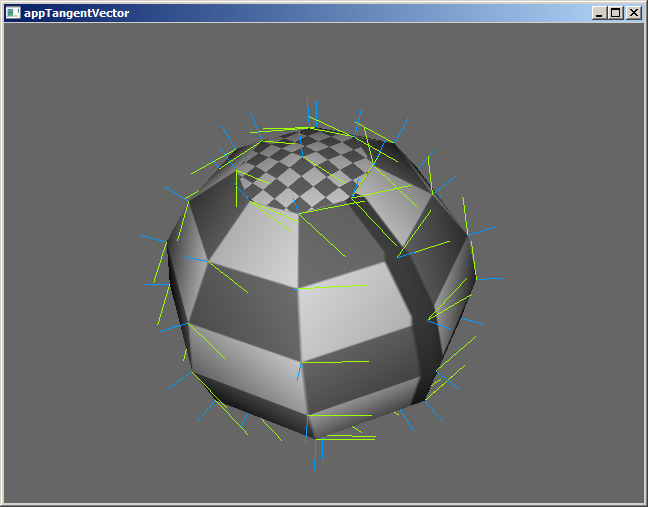The height and width of the screenshot is (507, 648).
Task: Minimize the appTangentVector window
Action: pyautogui.click(x=598, y=13)
